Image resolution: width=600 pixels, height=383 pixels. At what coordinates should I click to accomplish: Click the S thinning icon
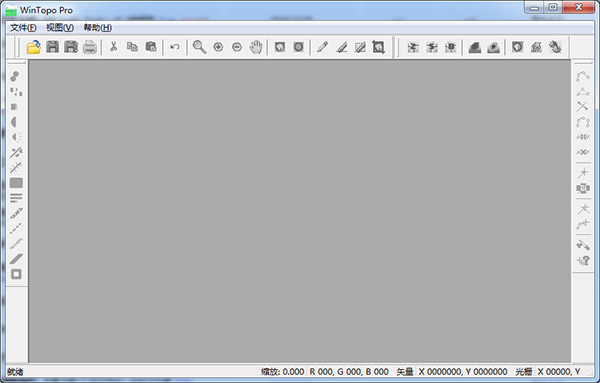432,47
